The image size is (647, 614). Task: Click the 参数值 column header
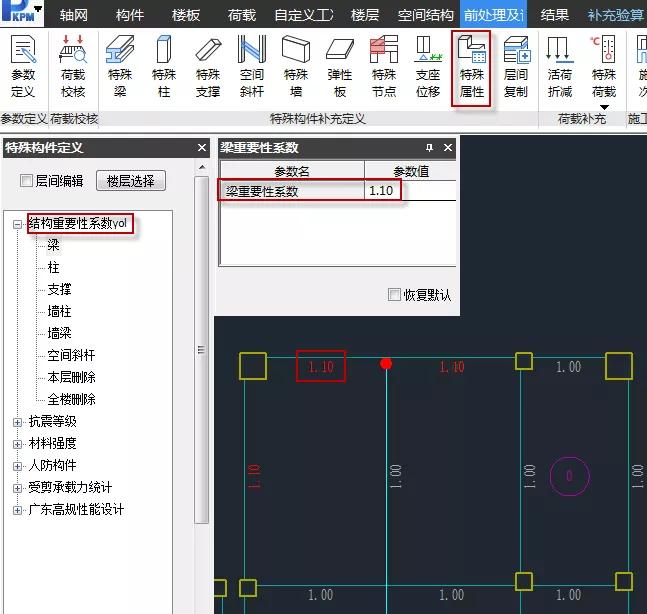click(411, 171)
